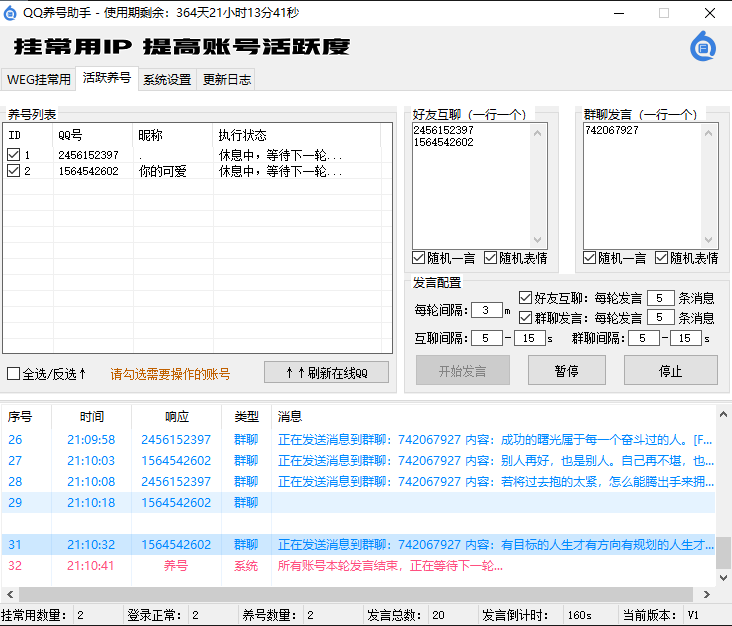732x626 pixels.
Task: Click the orange 请勾选需要操作的账号 hint text
Action: tap(170, 374)
